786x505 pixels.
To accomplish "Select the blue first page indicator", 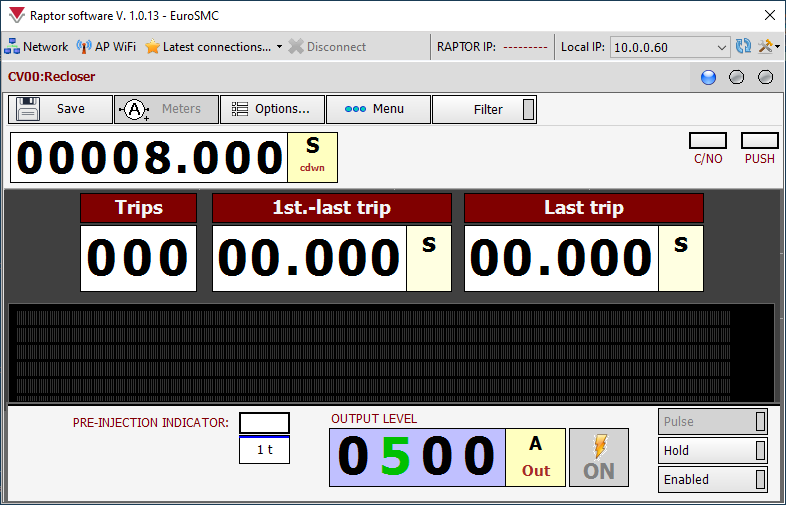I will [708, 77].
